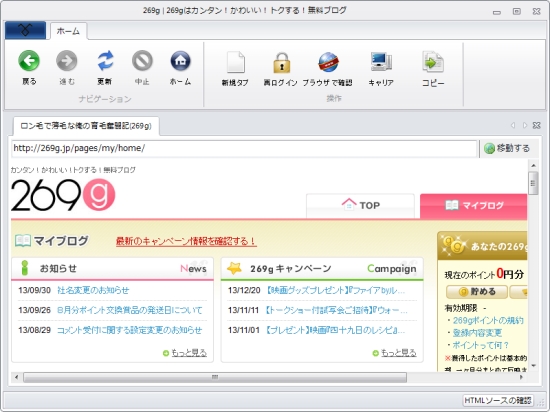Click the green Back (戻る) arrow icon
Screen dimensions: 550x412
click(29, 61)
